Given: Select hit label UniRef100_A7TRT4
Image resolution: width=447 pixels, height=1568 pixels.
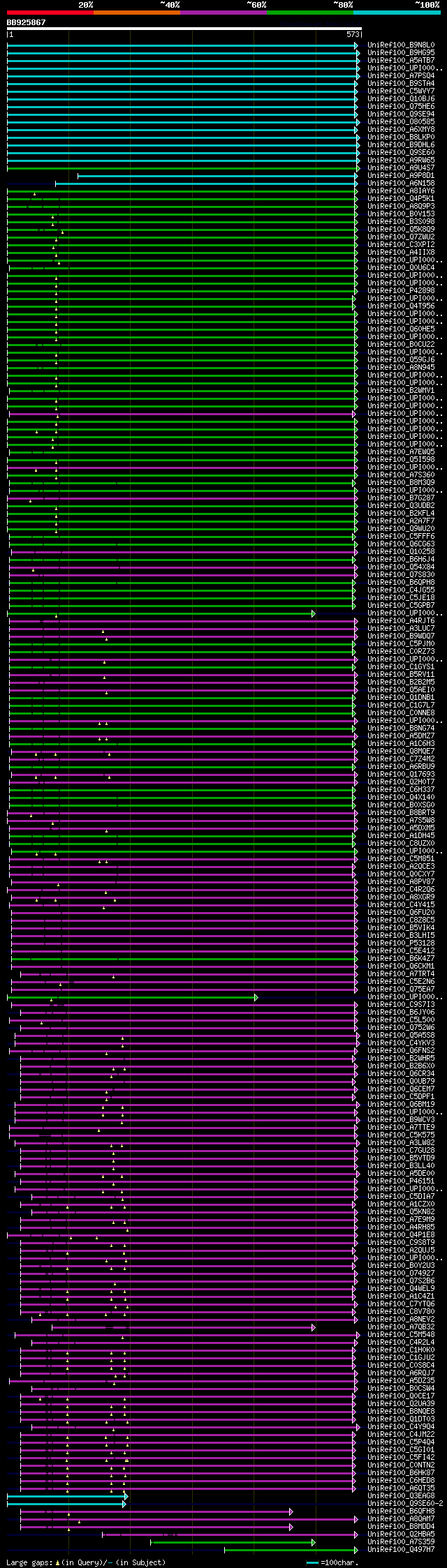Looking at the screenshot, I should tap(401, 974).
